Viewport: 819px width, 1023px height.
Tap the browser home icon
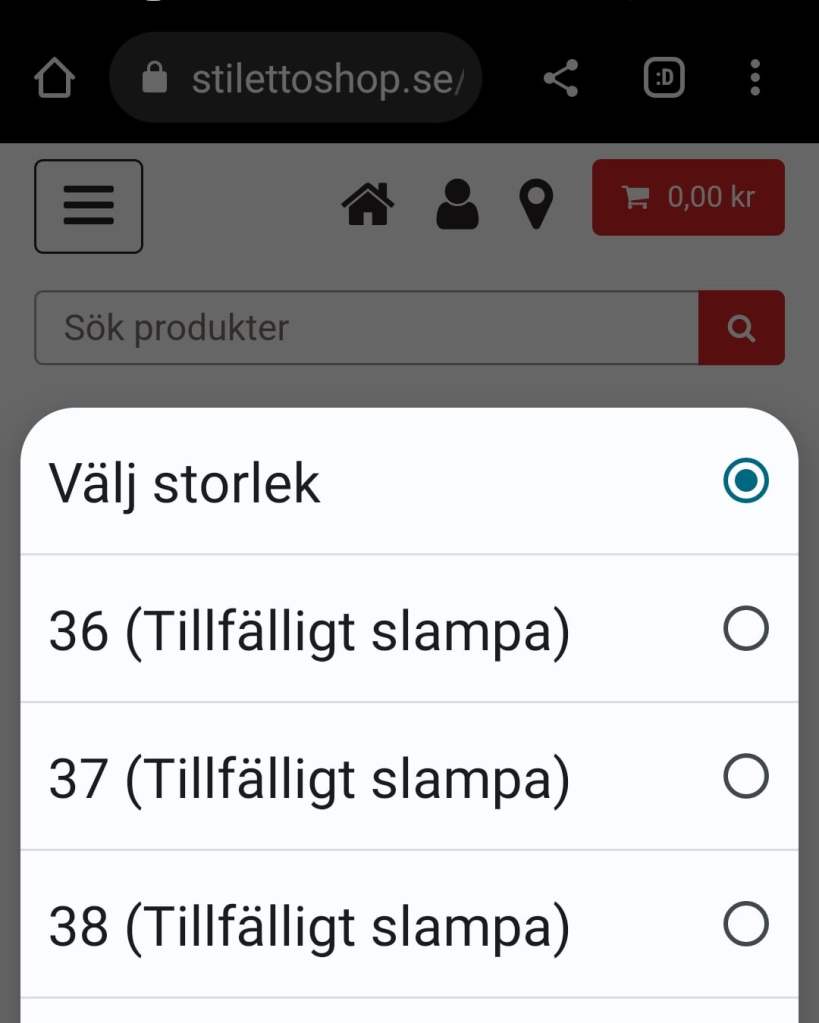pos(56,78)
